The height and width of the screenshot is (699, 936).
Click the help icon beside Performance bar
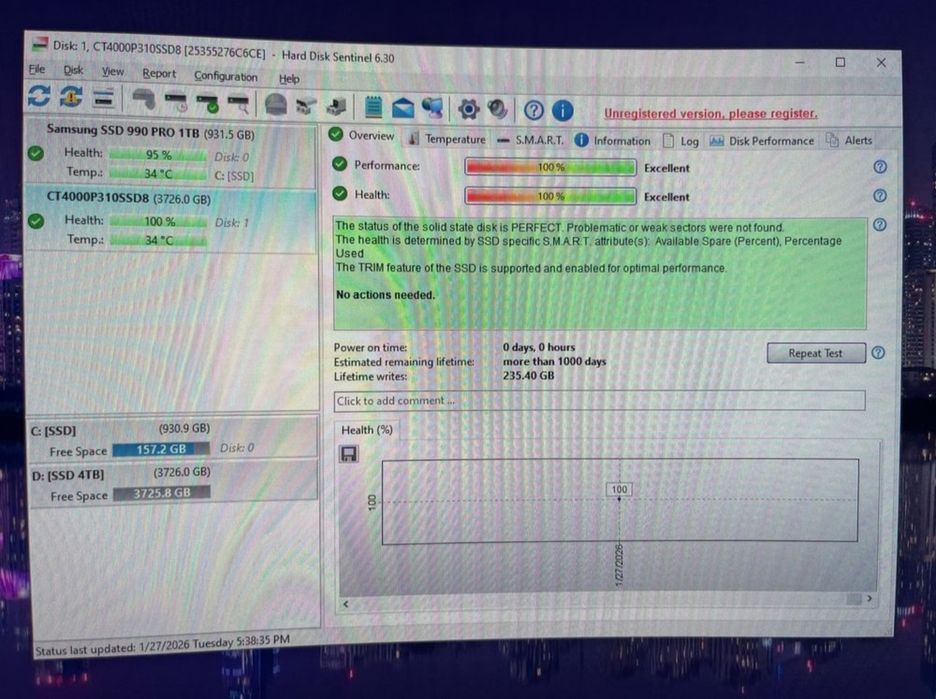[880, 167]
